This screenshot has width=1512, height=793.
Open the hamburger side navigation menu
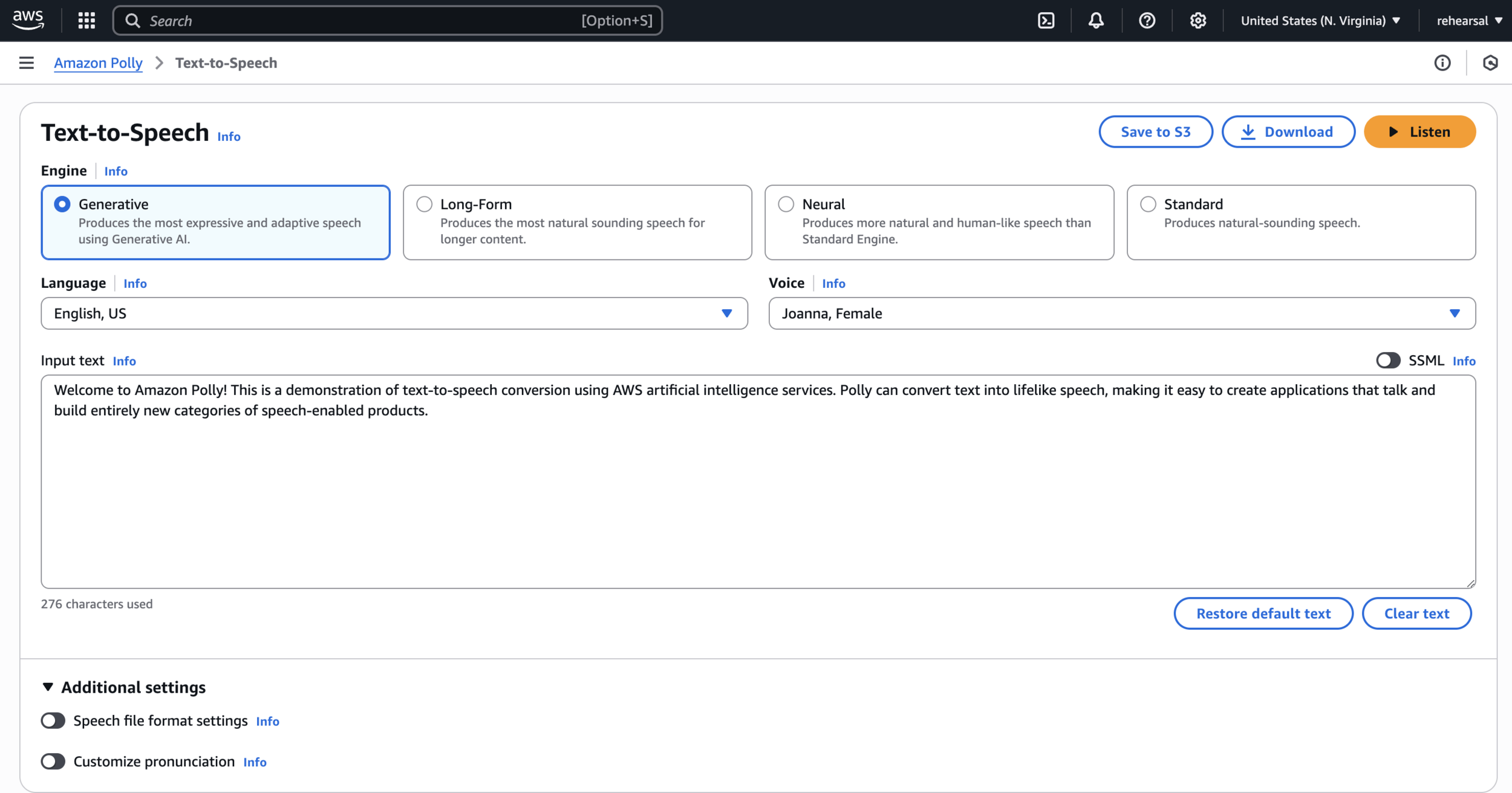click(26, 63)
